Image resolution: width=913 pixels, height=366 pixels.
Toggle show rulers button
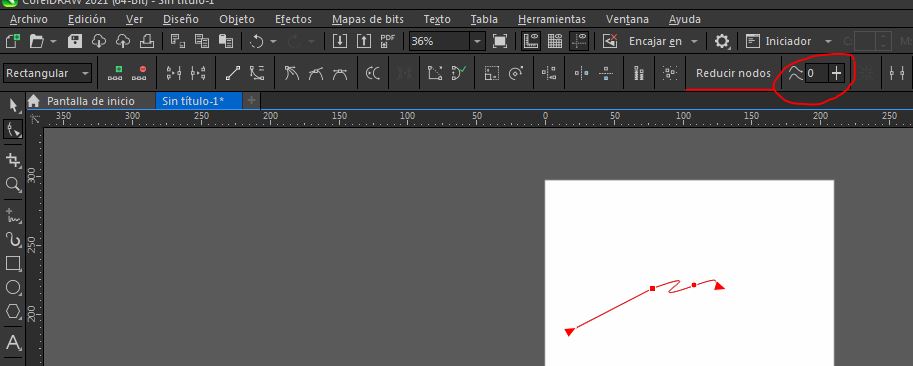pyautogui.click(x=531, y=41)
